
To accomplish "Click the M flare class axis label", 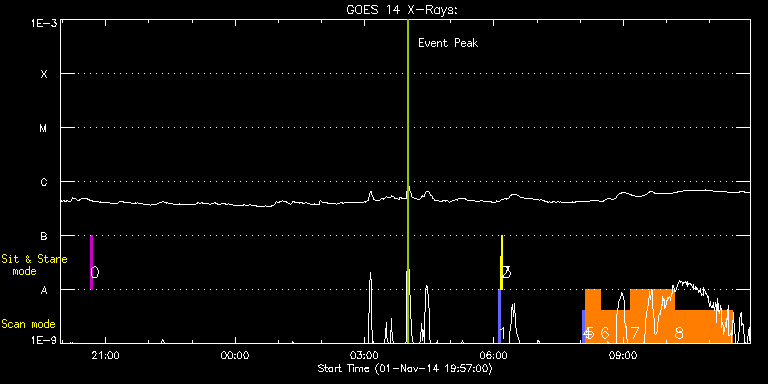I will (44, 128).
